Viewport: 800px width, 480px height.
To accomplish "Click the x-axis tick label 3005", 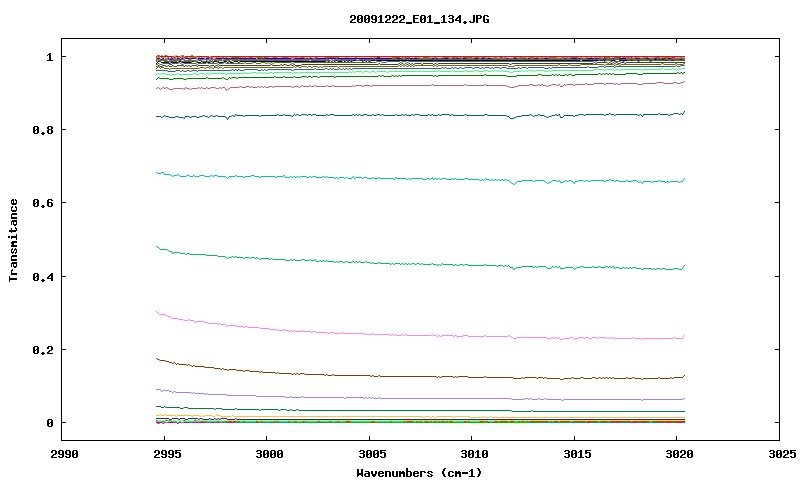I will pos(372,454).
